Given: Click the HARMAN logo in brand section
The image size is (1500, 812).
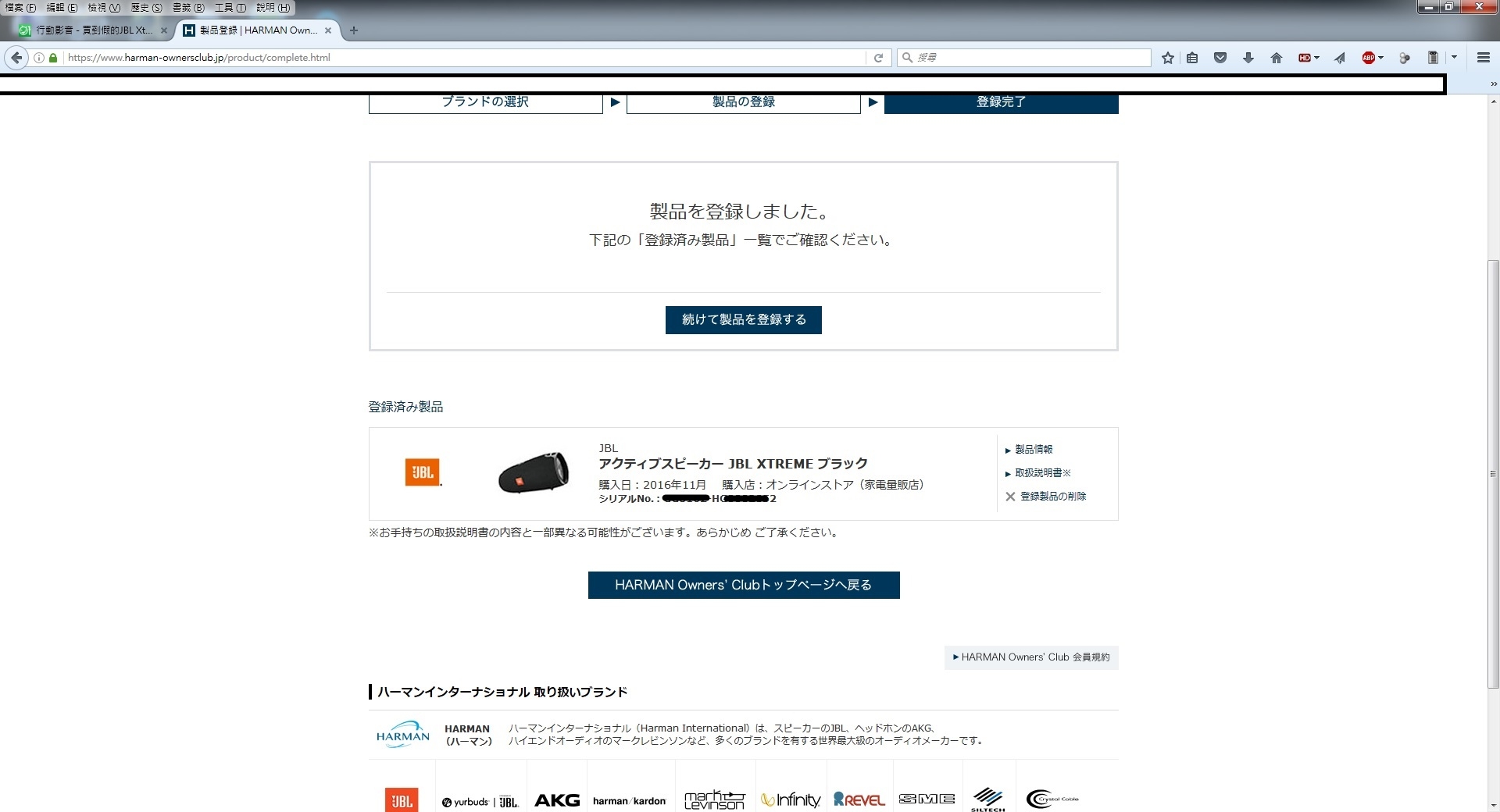Looking at the screenshot, I should click(403, 735).
